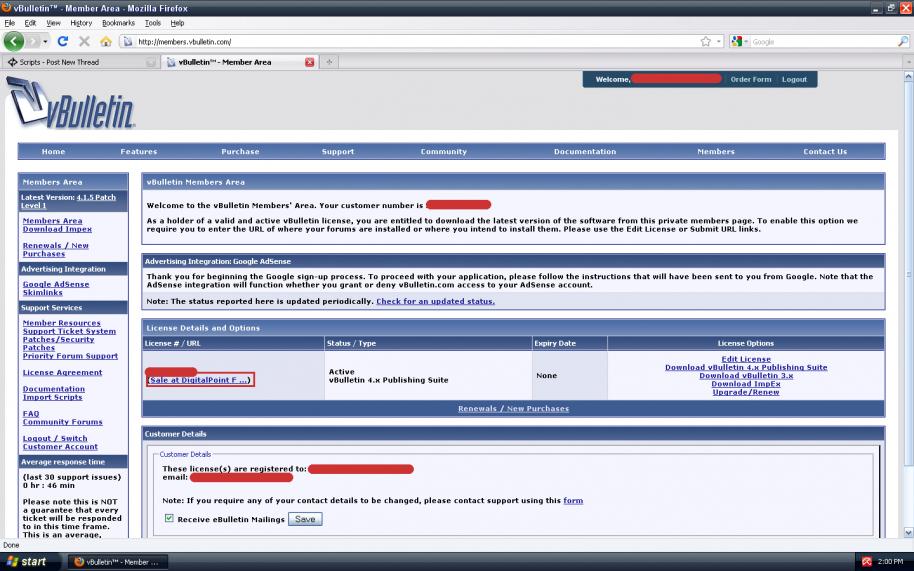The width and height of the screenshot is (914, 571).
Task: Close the vBulletin Member Area tab
Action: click(310, 62)
